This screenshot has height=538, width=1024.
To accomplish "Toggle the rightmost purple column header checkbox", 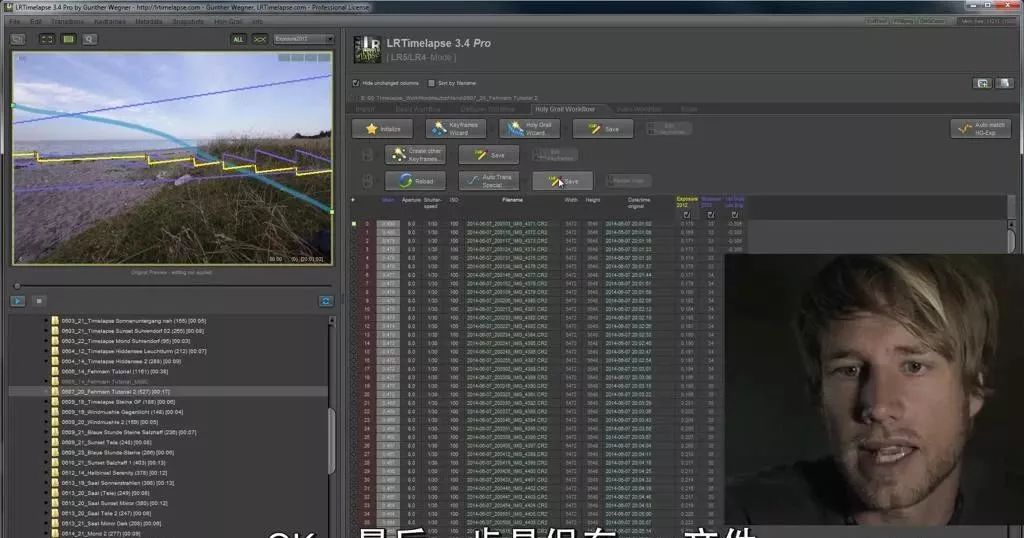I will [x=735, y=215].
